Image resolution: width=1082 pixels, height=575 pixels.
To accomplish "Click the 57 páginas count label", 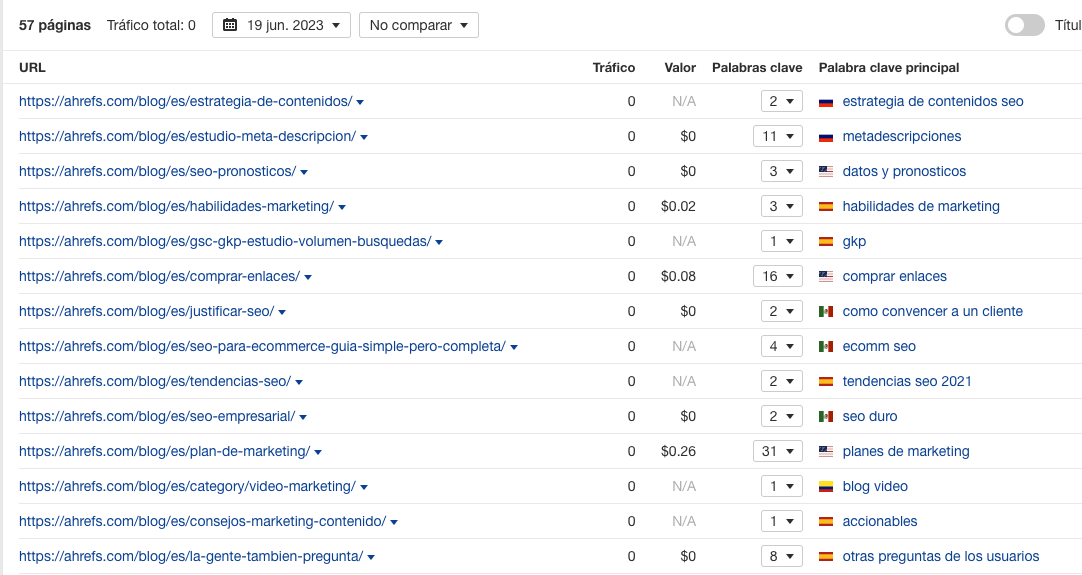I will (x=55, y=26).
